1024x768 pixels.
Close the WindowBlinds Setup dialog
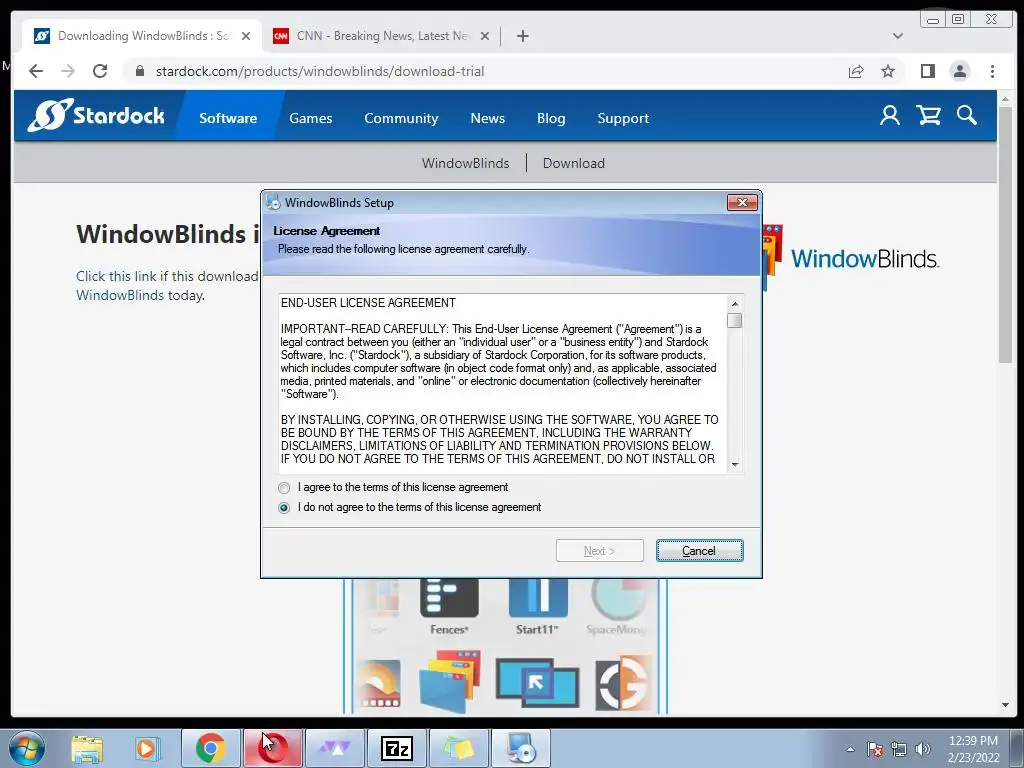(742, 202)
